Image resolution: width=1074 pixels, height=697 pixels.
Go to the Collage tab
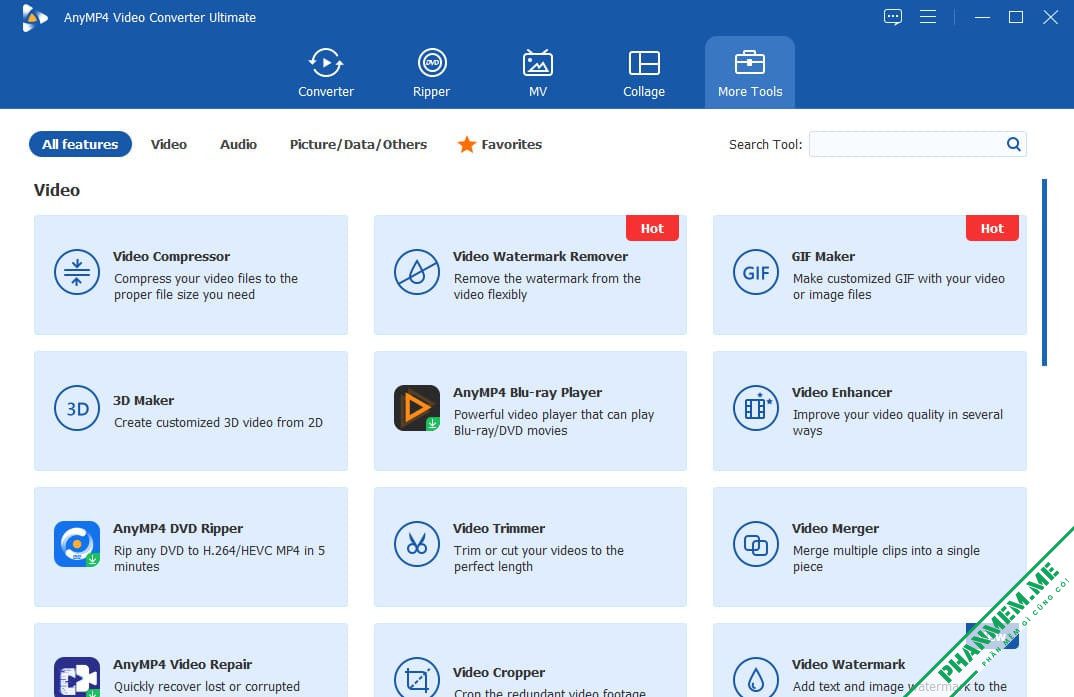click(644, 73)
